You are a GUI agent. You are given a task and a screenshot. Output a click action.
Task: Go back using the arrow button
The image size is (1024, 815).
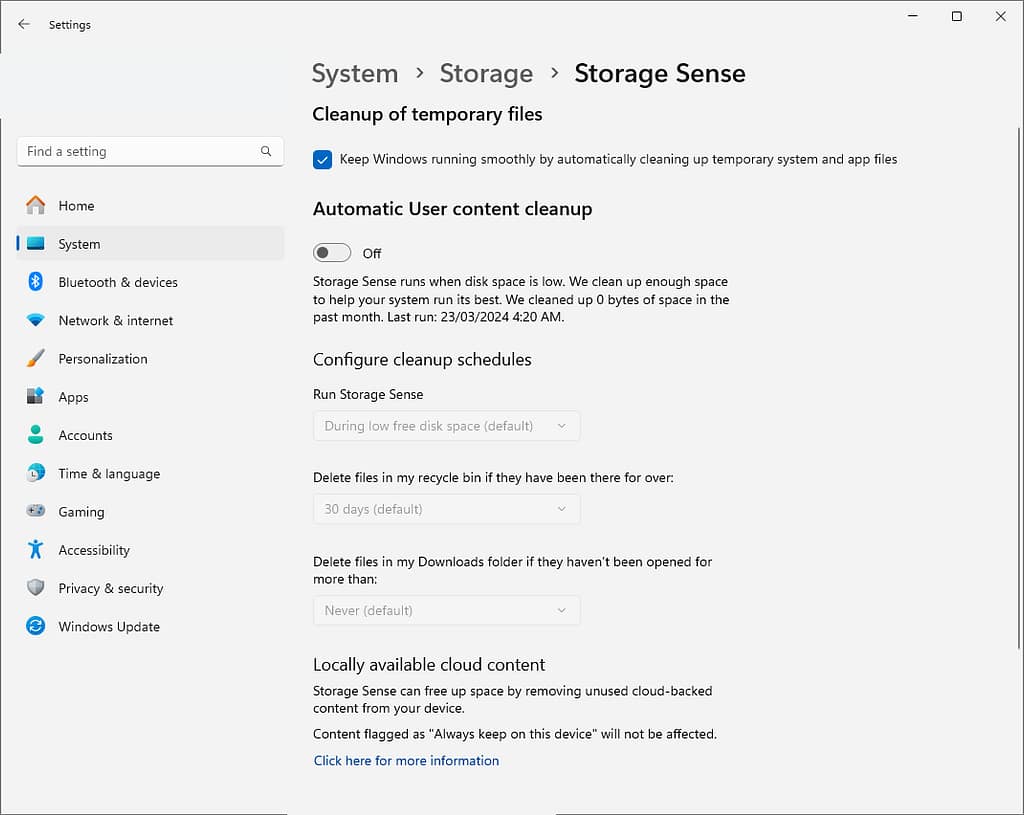[x=23, y=24]
